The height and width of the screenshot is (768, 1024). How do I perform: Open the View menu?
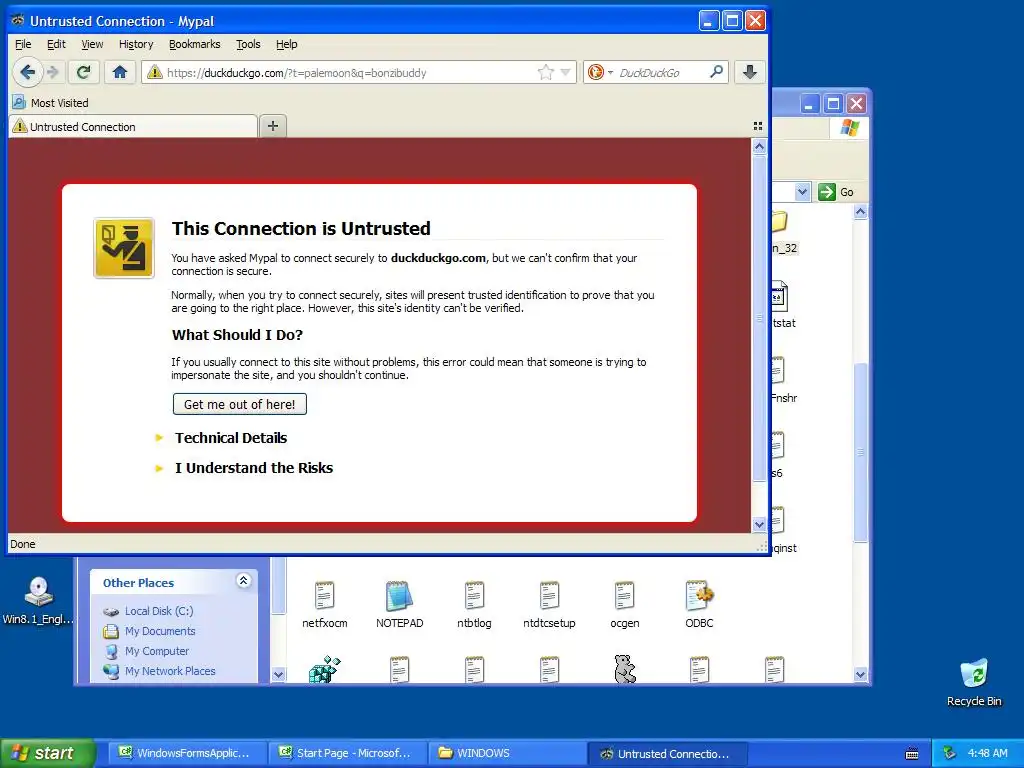92,44
